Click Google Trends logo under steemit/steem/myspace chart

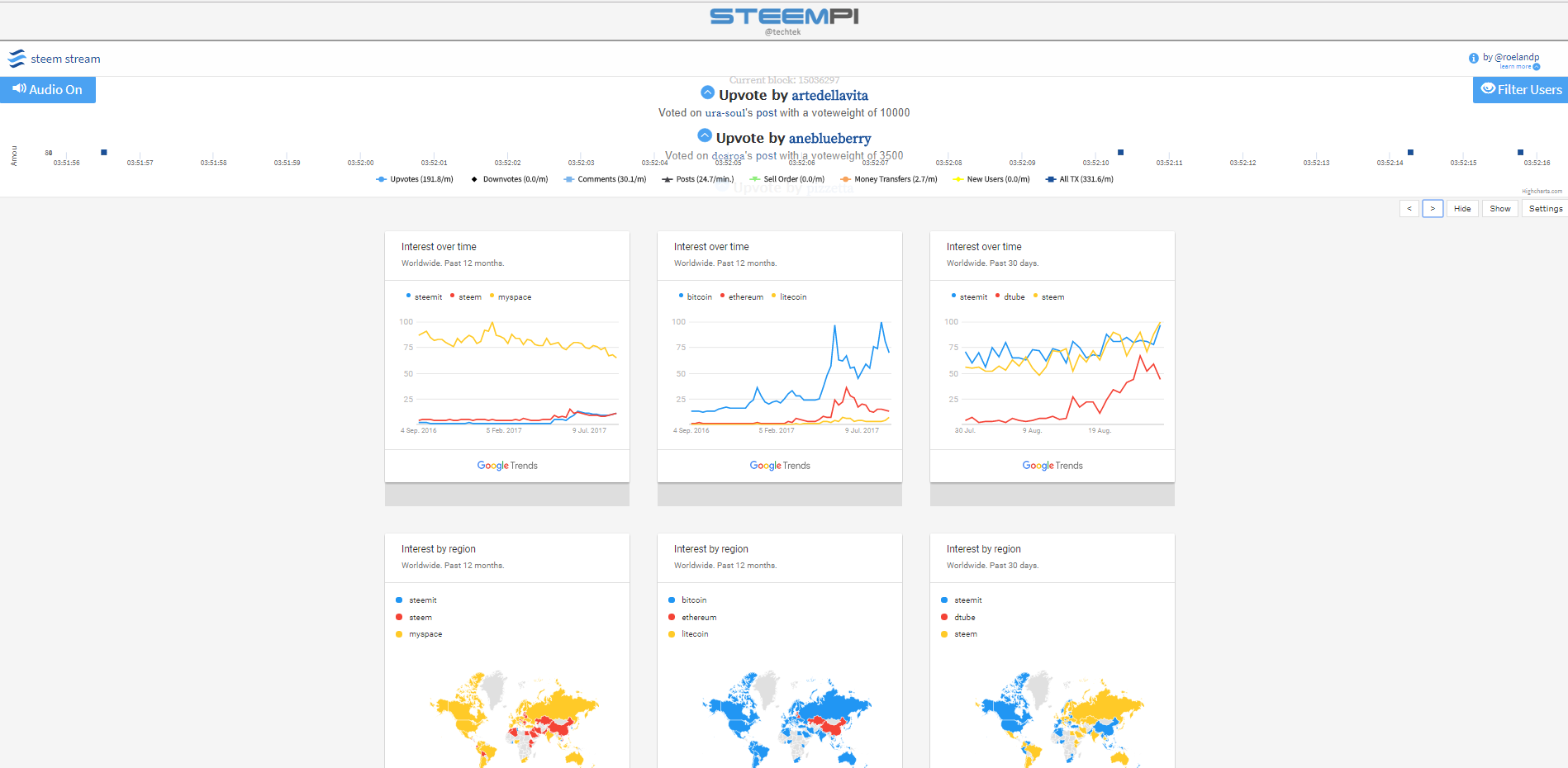[507, 466]
